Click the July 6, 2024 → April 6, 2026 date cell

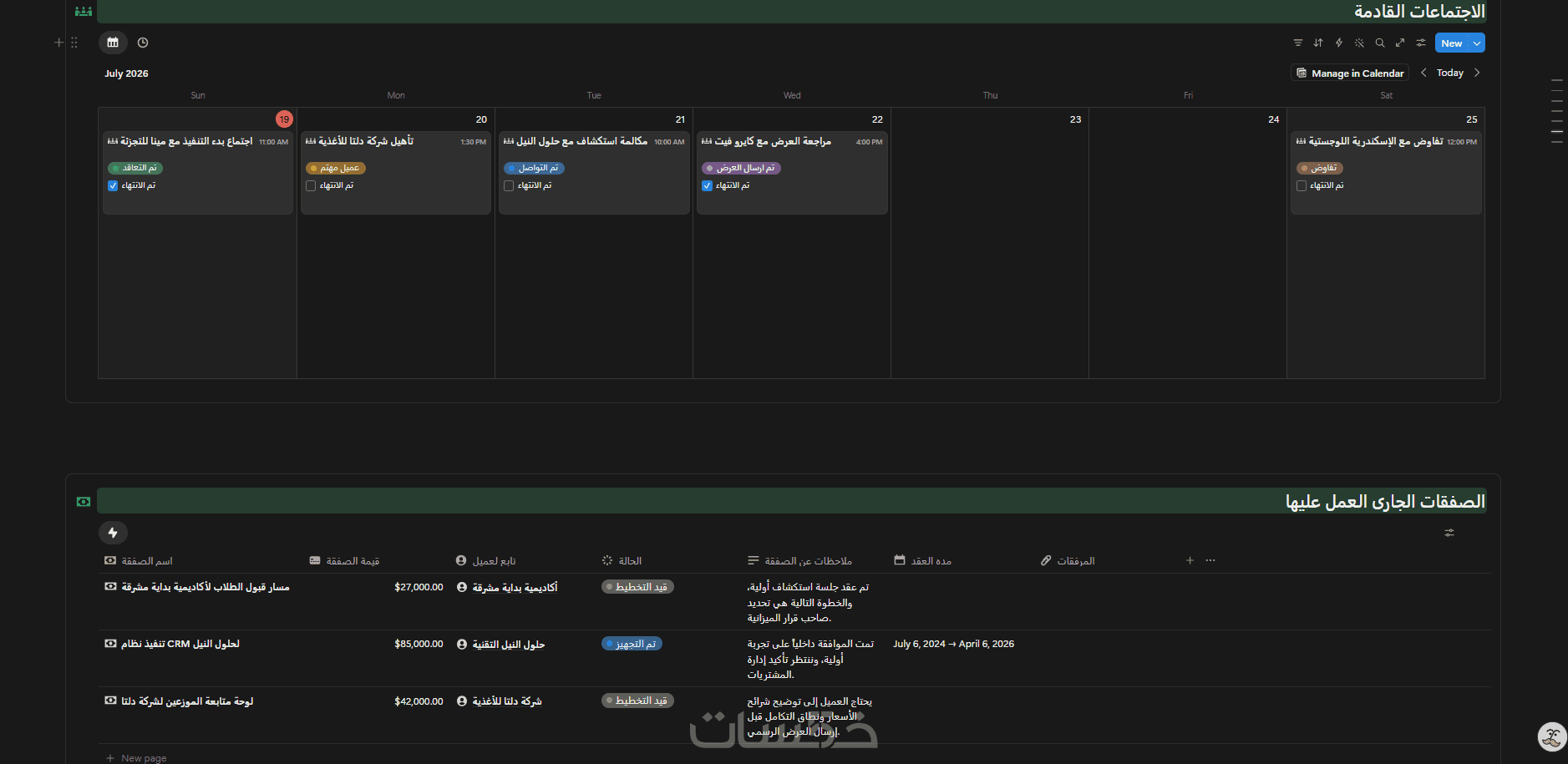click(953, 645)
